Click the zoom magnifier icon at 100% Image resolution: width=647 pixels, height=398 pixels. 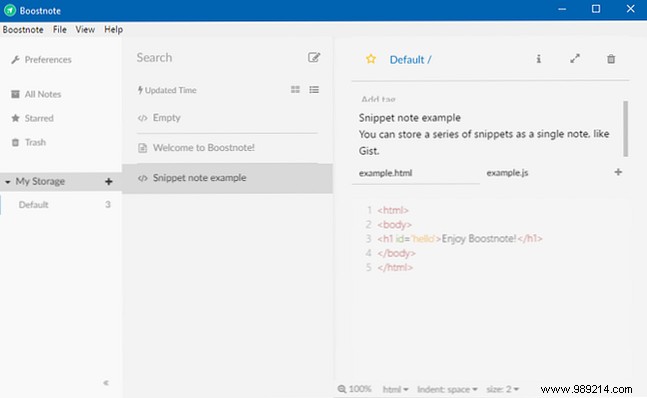click(342, 389)
